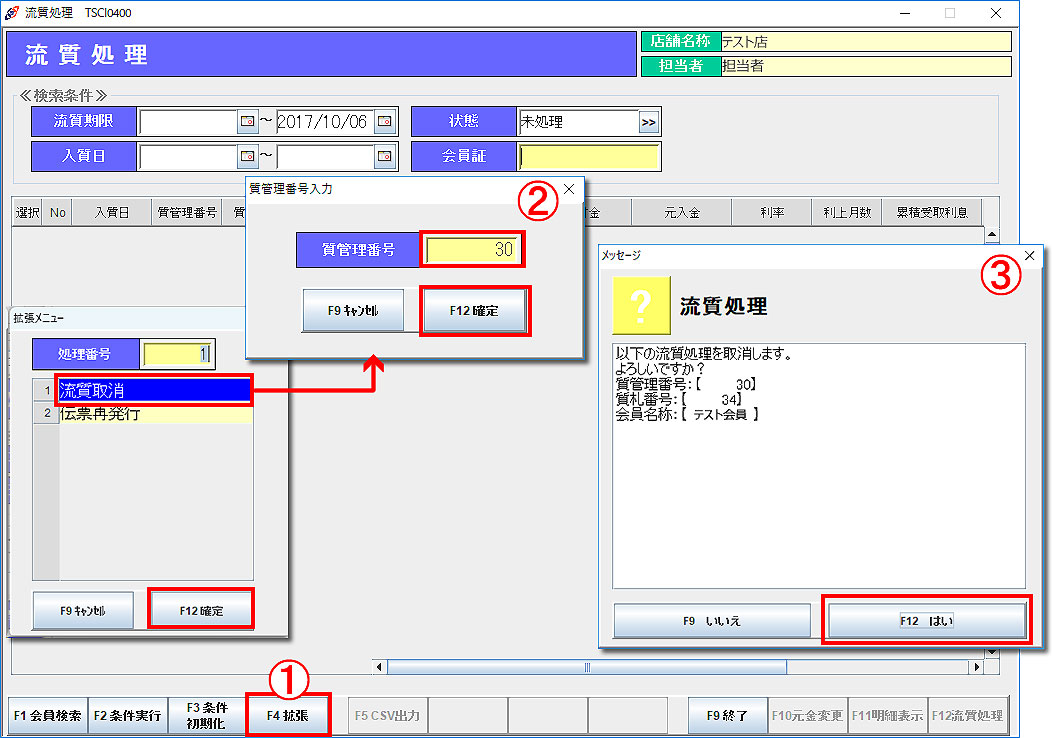Click the 処理番号 field in 拡張メニュー
This screenshot has height=738, width=1052.
177,354
